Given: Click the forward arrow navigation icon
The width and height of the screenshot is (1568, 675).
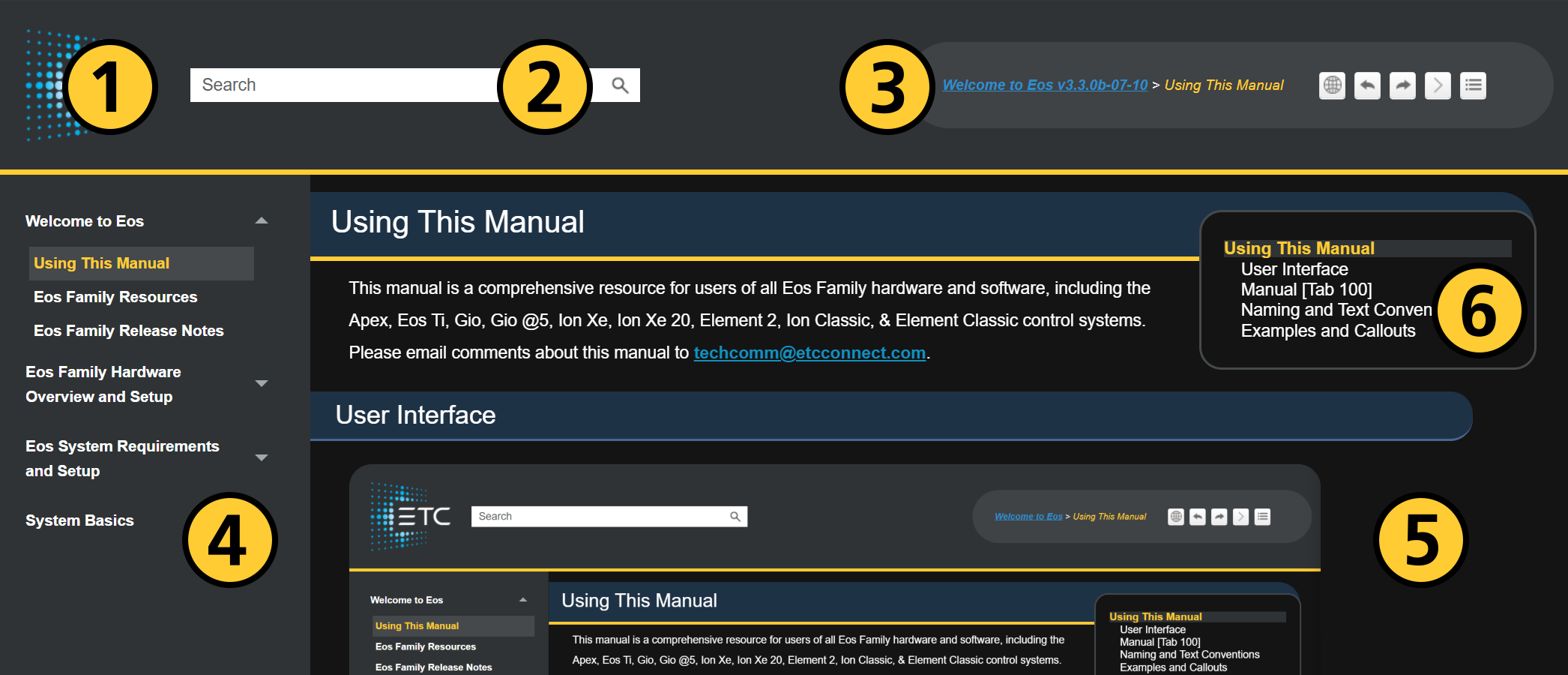Looking at the screenshot, I should point(1402,85).
